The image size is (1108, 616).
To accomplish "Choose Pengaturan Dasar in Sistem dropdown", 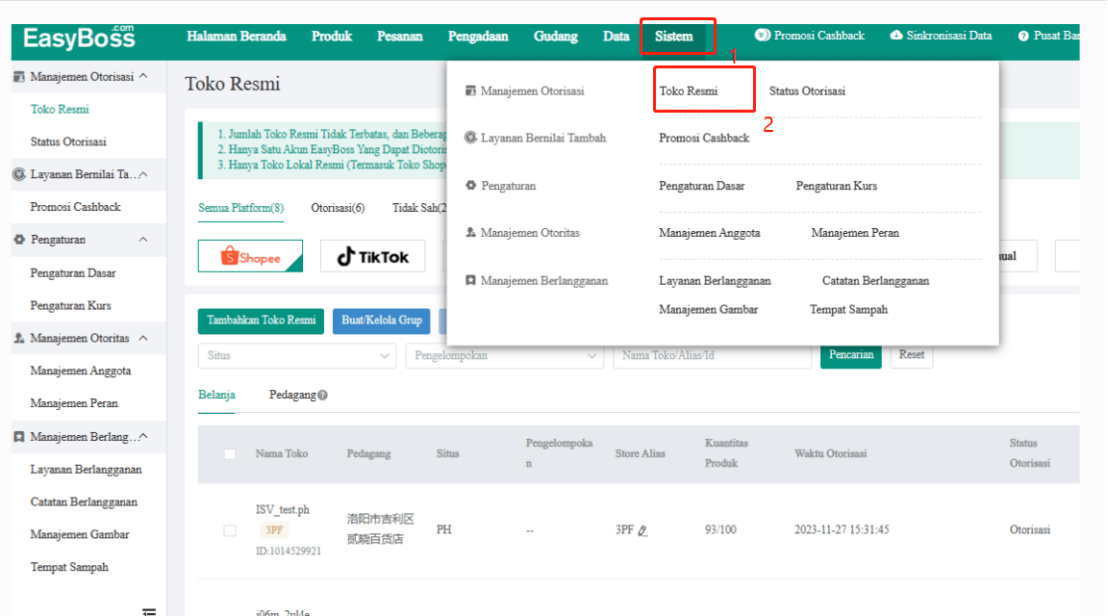I will coord(702,186).
